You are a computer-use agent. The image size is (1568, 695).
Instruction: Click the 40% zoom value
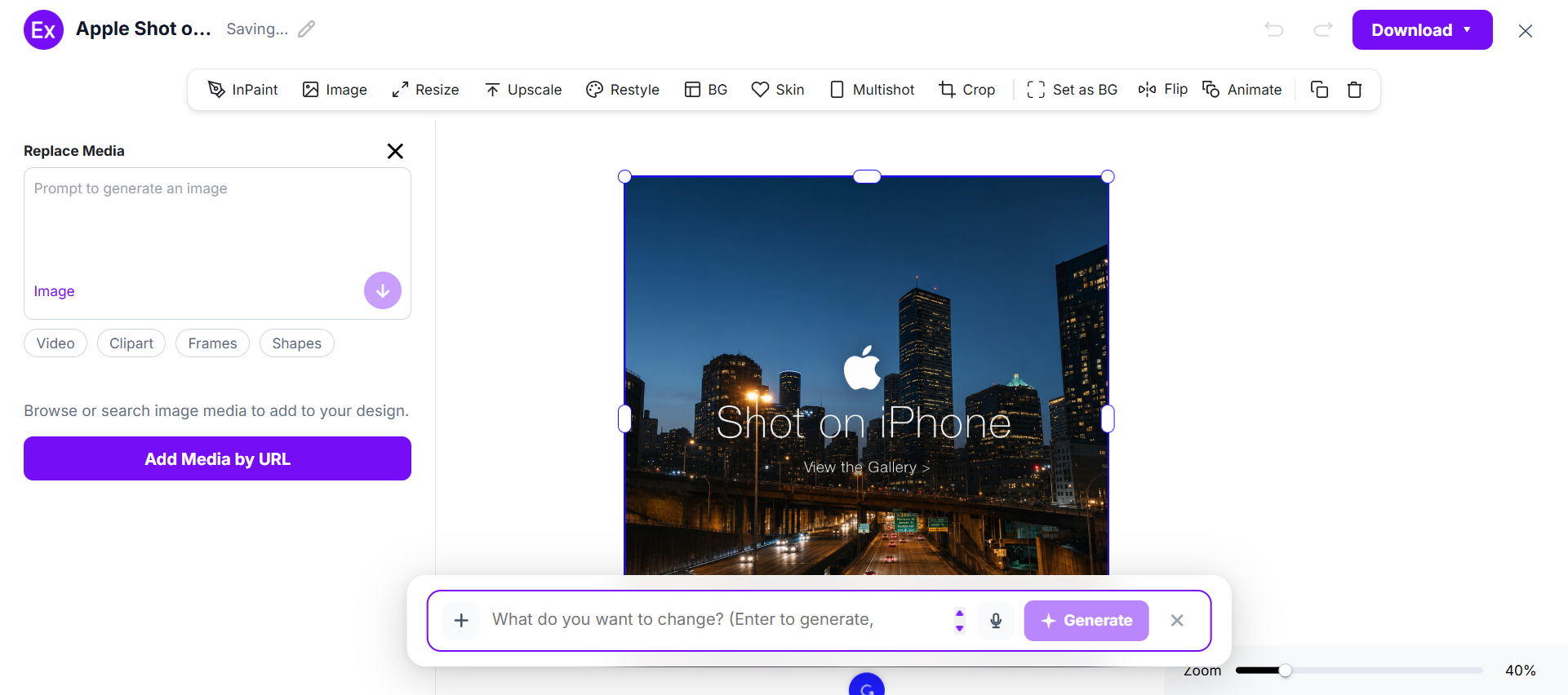point(1521,671)
